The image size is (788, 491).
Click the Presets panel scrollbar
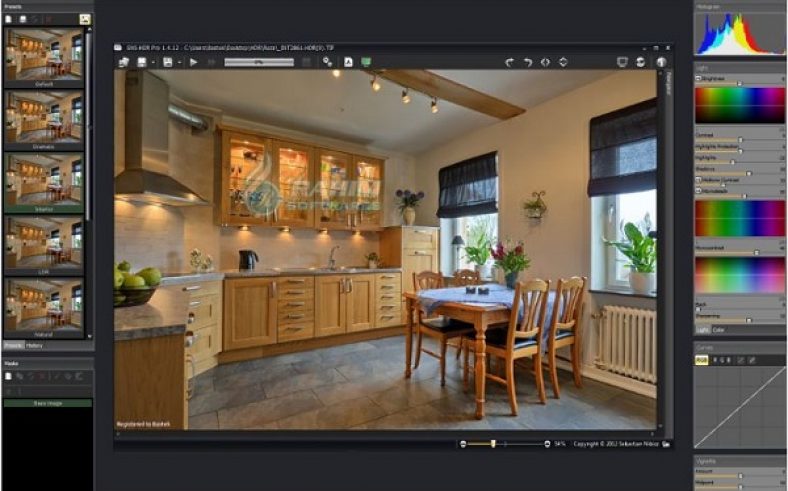pos(89,126)
